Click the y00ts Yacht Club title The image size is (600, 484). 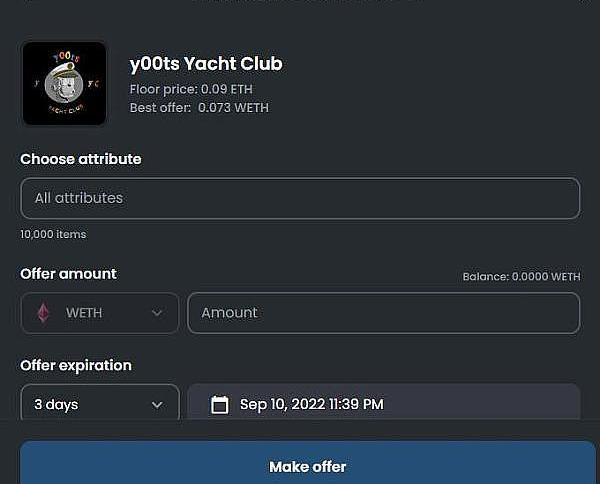[x=206, y=64]
